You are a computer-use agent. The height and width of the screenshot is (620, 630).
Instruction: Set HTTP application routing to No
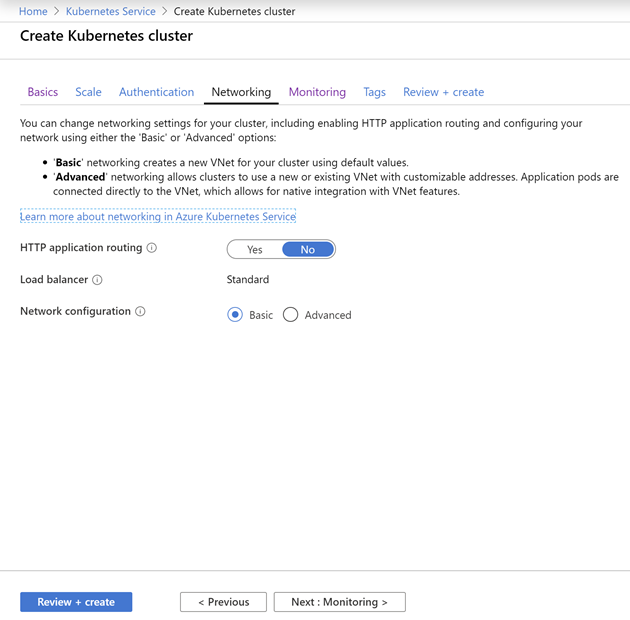[x=308, y=250]
